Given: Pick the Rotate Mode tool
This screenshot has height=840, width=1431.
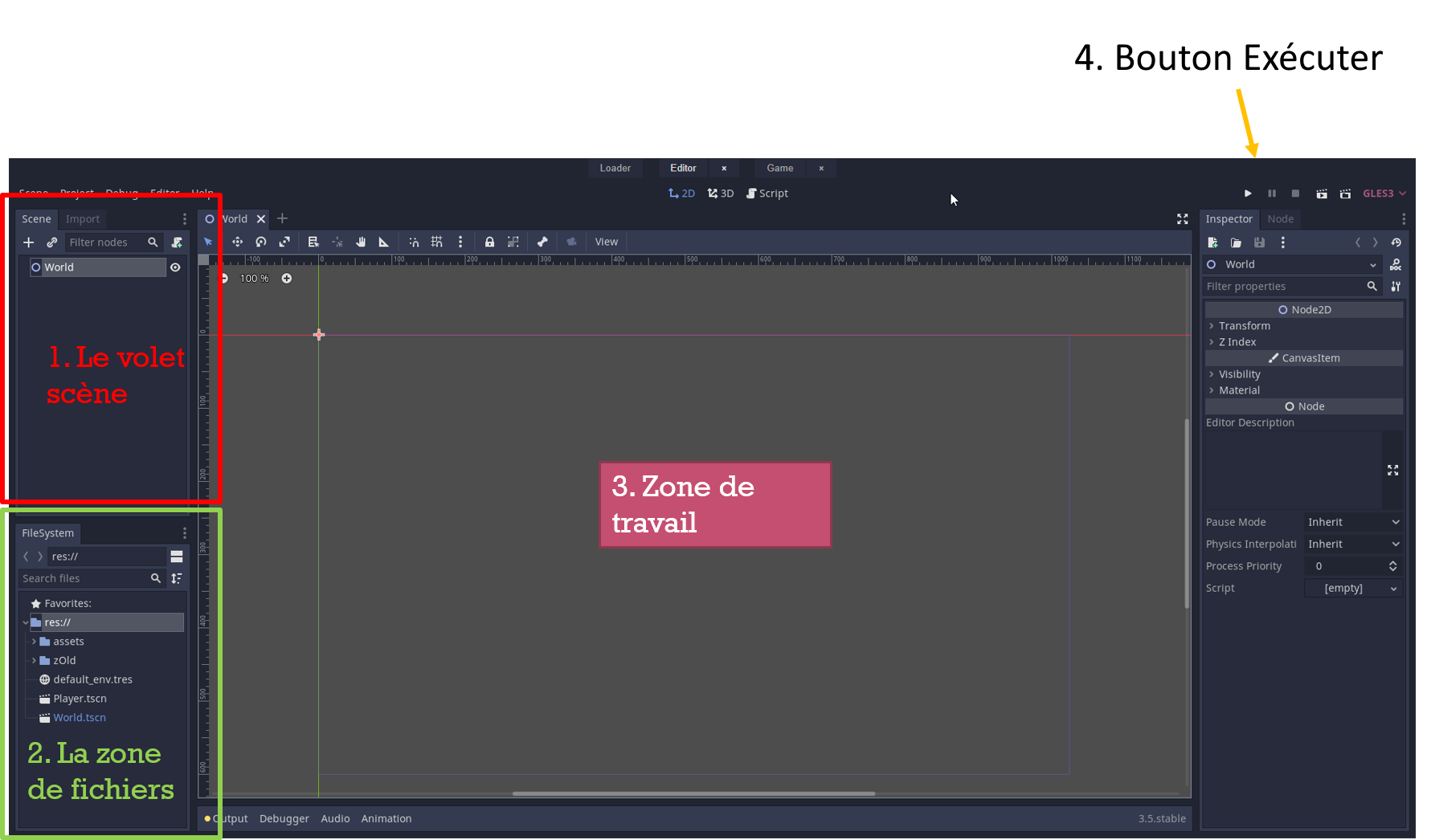Looking at the screenshot, I should click(261, 242).
